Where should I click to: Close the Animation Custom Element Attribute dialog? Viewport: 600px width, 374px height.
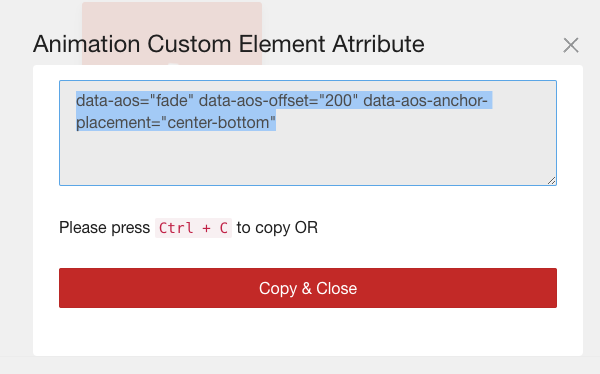tap(571, 45)
